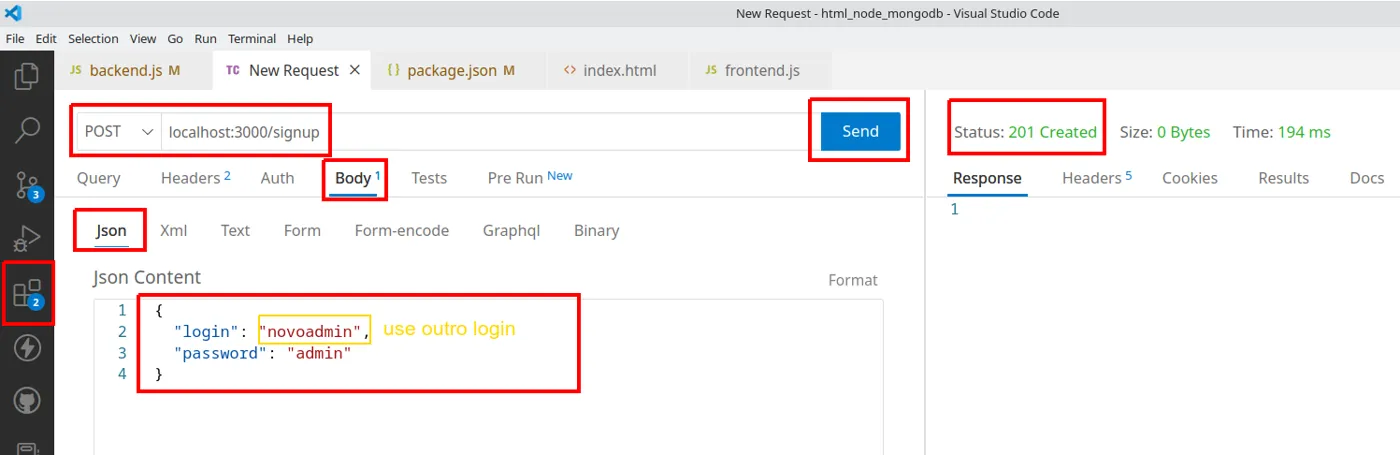Image resolution: width=1400 pixels, height=455 pixels.
Task: Switch to package.json editor tab
Action: click(460, 70)
